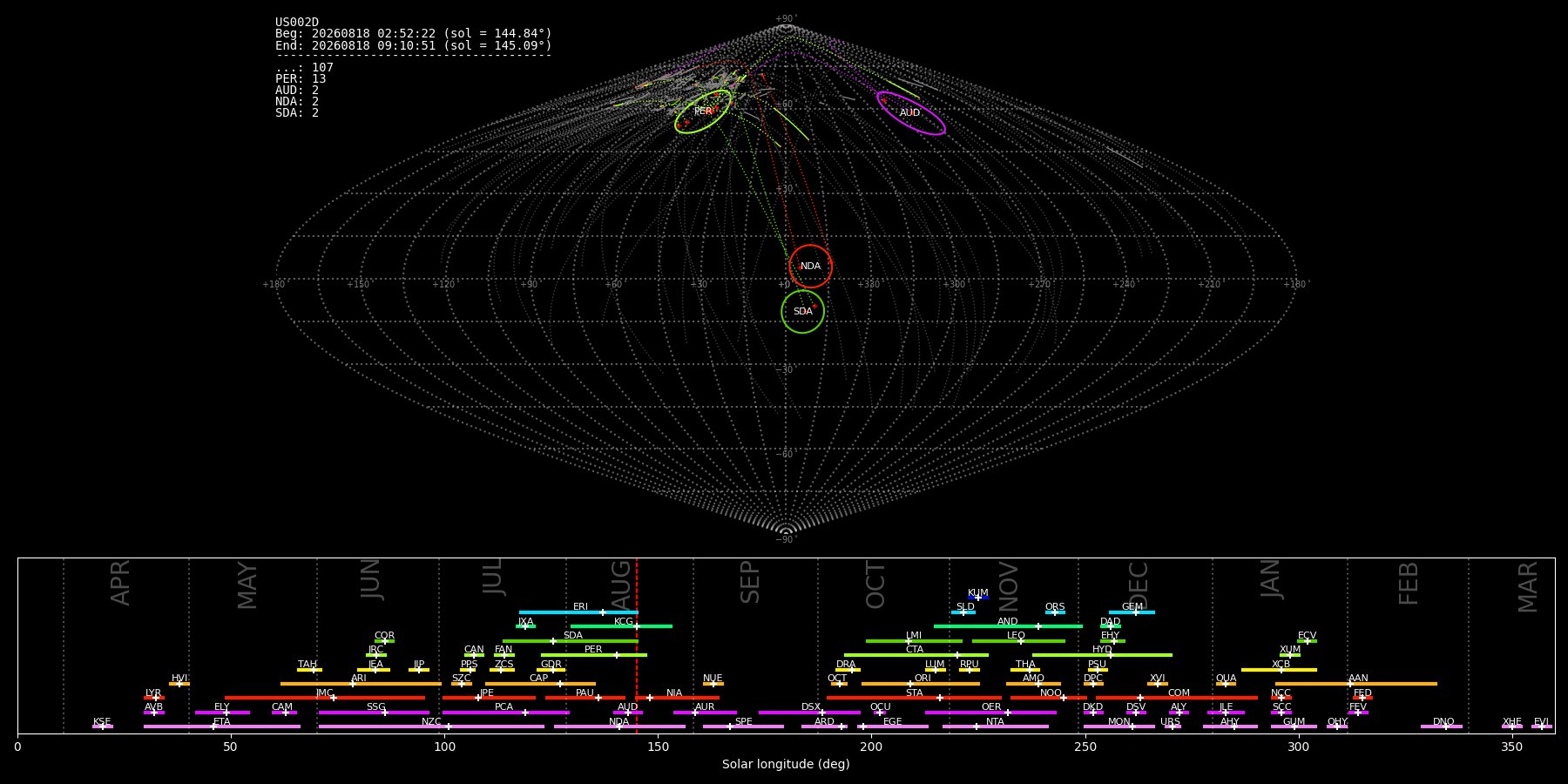Click the QUA shower marker in January
The height and width of the screenshot is (784, 1568).
1226,684
